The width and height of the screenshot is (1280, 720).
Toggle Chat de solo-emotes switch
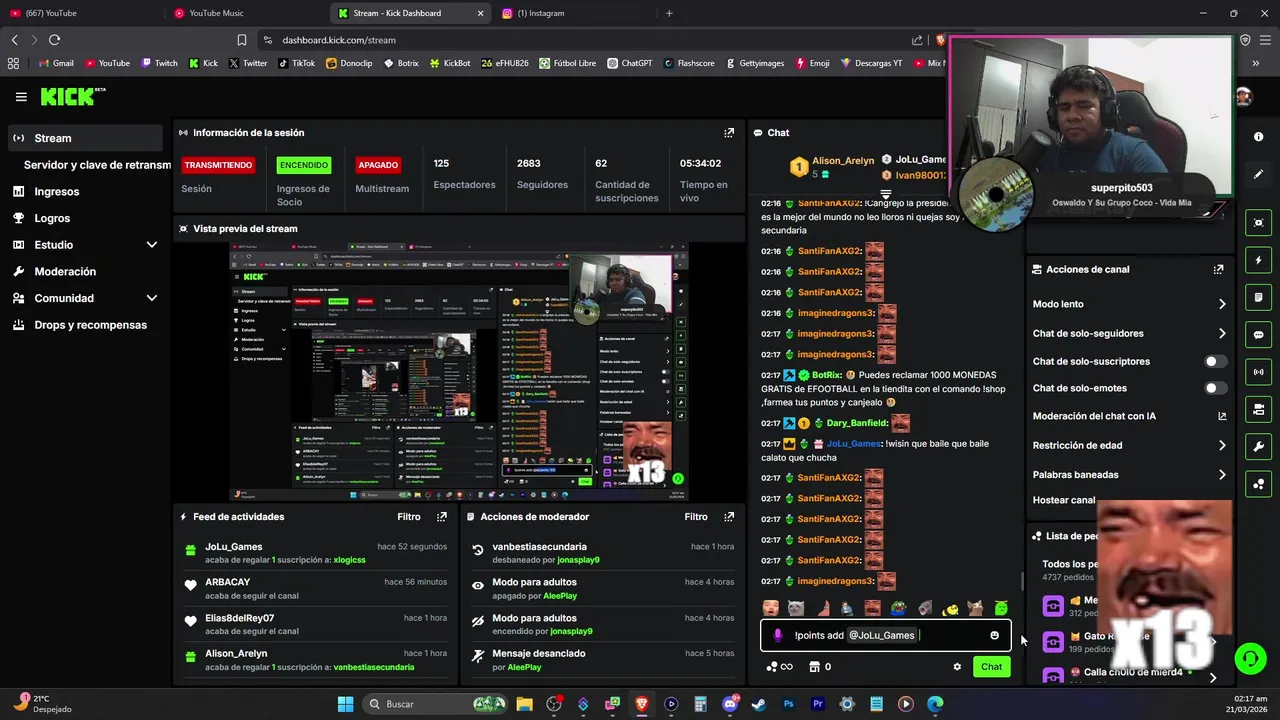(1215, 388)
